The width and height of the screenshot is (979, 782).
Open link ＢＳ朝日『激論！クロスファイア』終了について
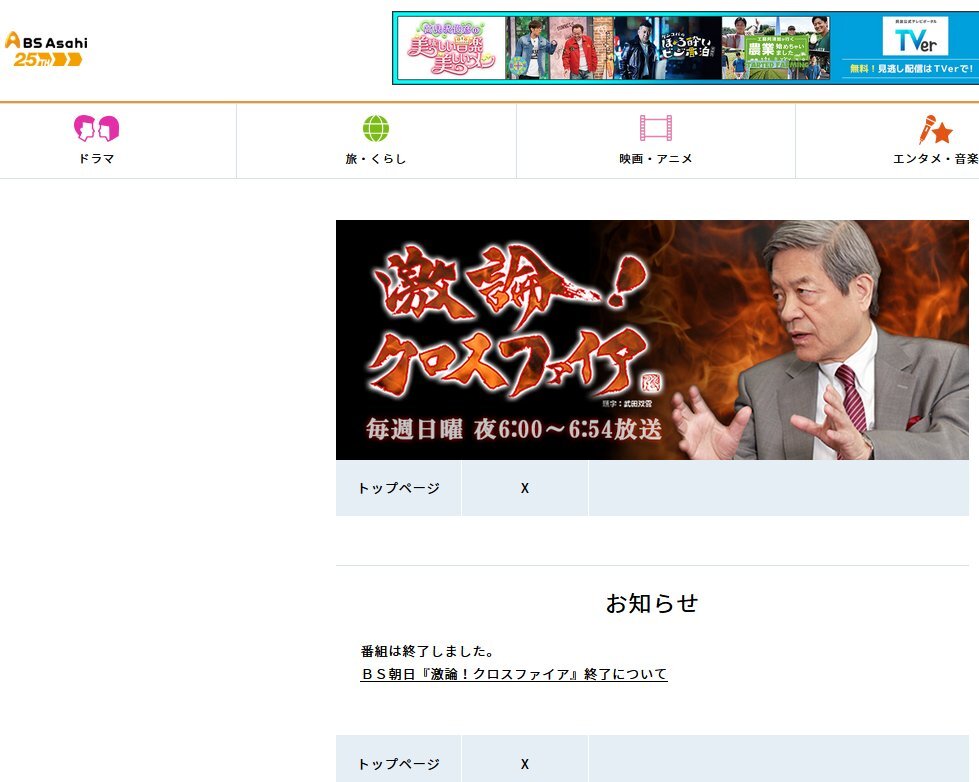pos(514,675)
